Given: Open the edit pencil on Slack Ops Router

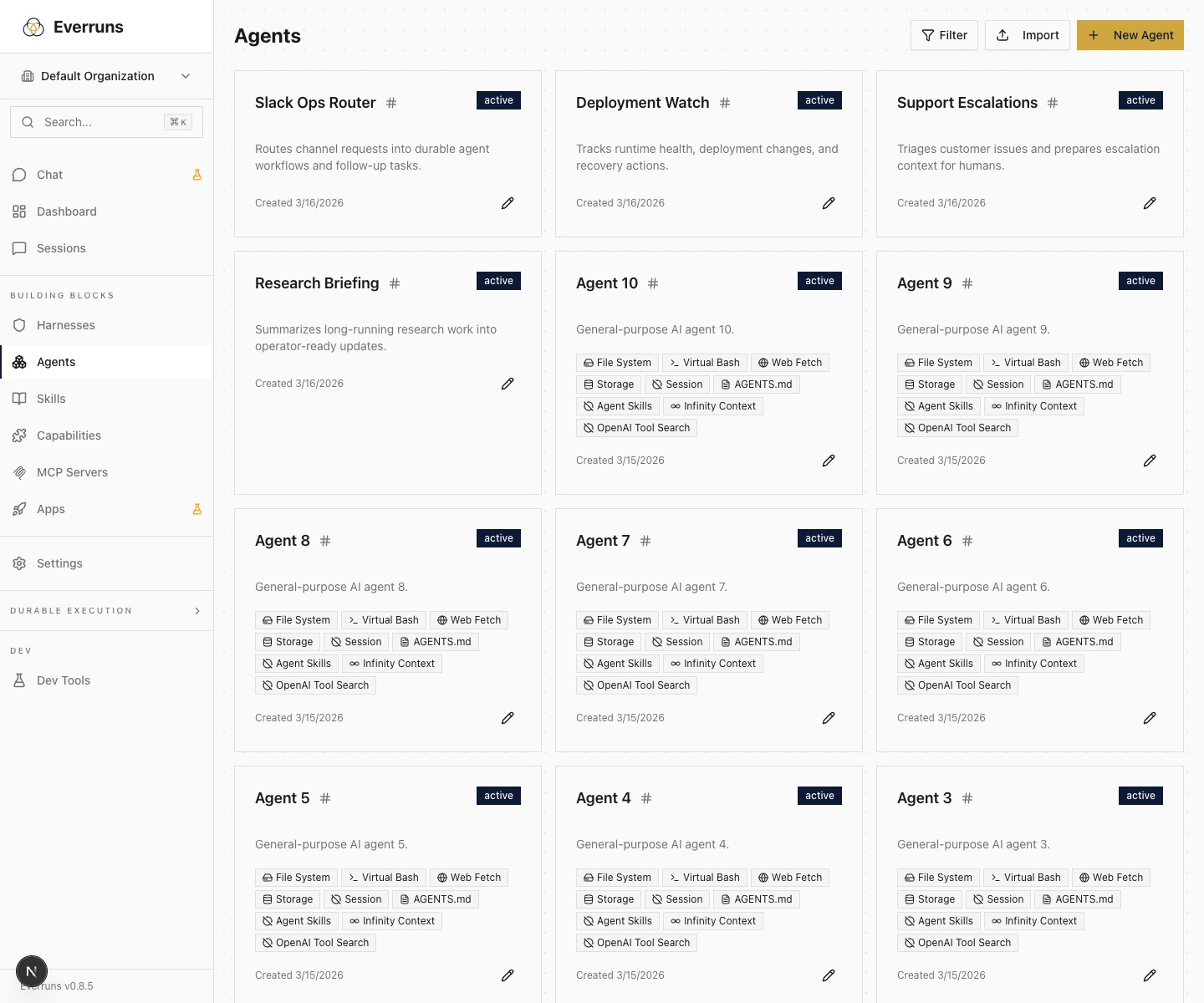Looking at the screenshot, I should 508,202.
